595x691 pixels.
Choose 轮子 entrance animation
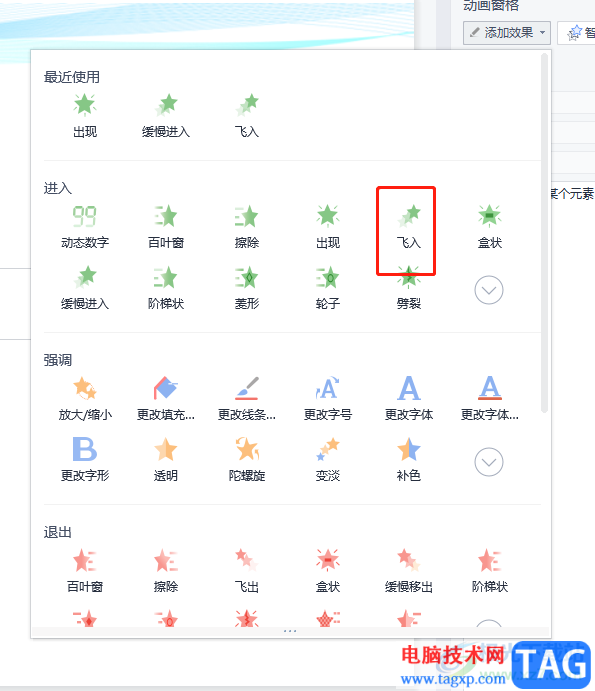(x=328, y=288)
